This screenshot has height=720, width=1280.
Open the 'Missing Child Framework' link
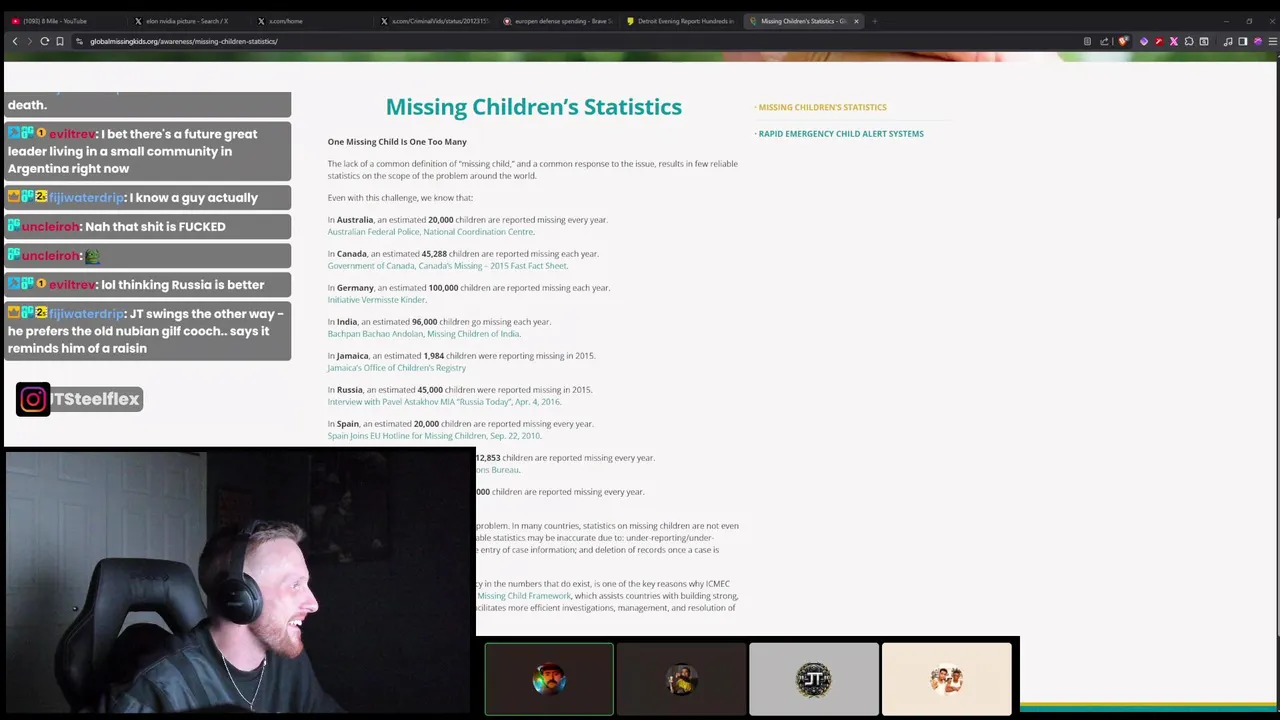[524, 596]
